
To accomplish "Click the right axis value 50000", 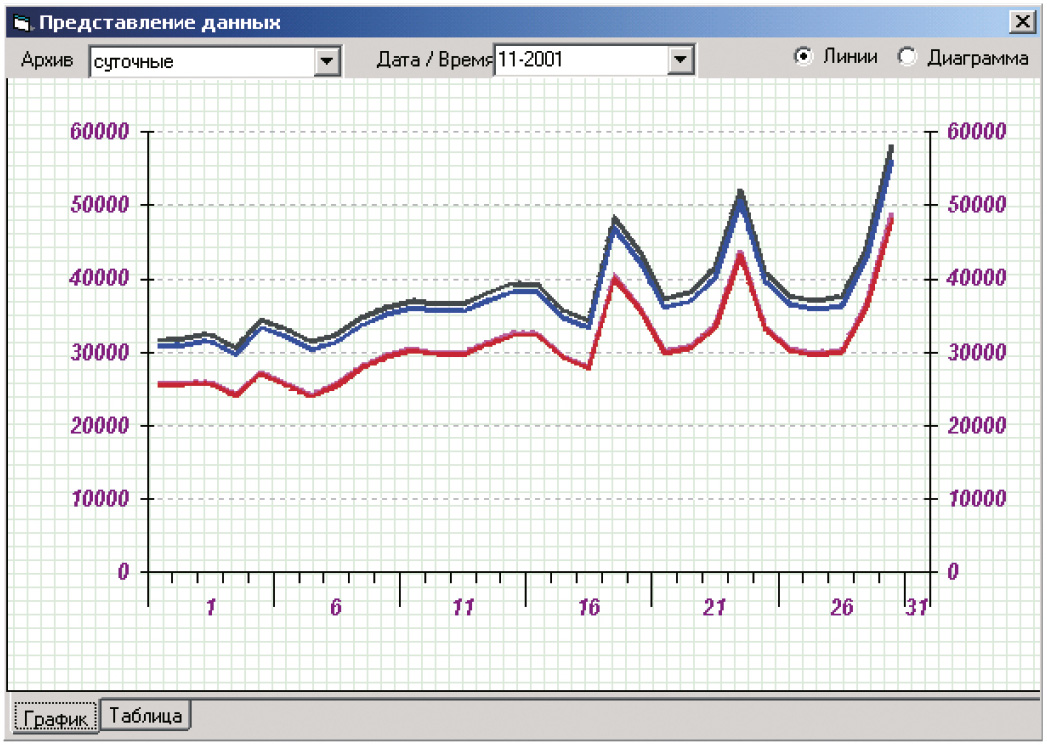I will 976,205.
